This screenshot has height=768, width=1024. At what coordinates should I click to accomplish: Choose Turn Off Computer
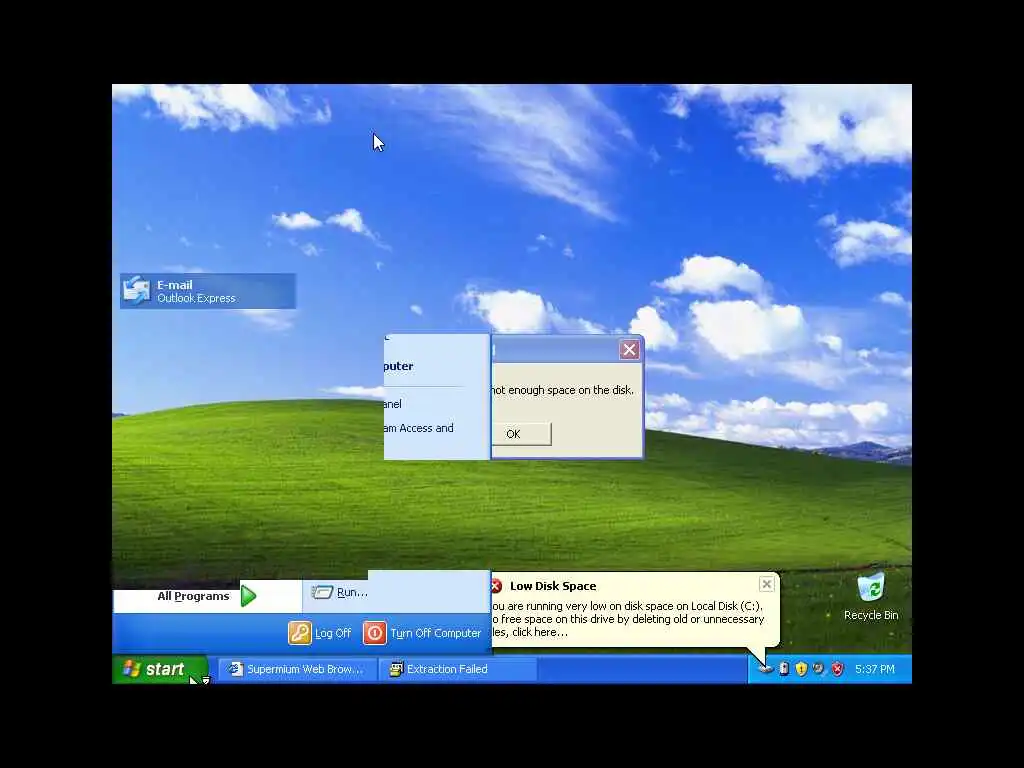point(422,633)
